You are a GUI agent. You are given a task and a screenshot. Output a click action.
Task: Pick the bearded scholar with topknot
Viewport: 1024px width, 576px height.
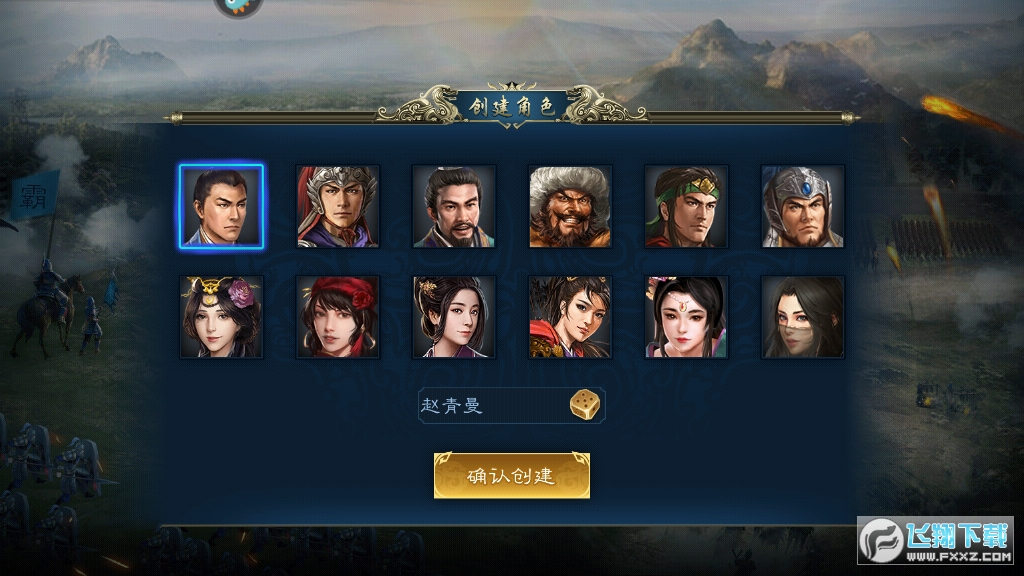point(454,206)
